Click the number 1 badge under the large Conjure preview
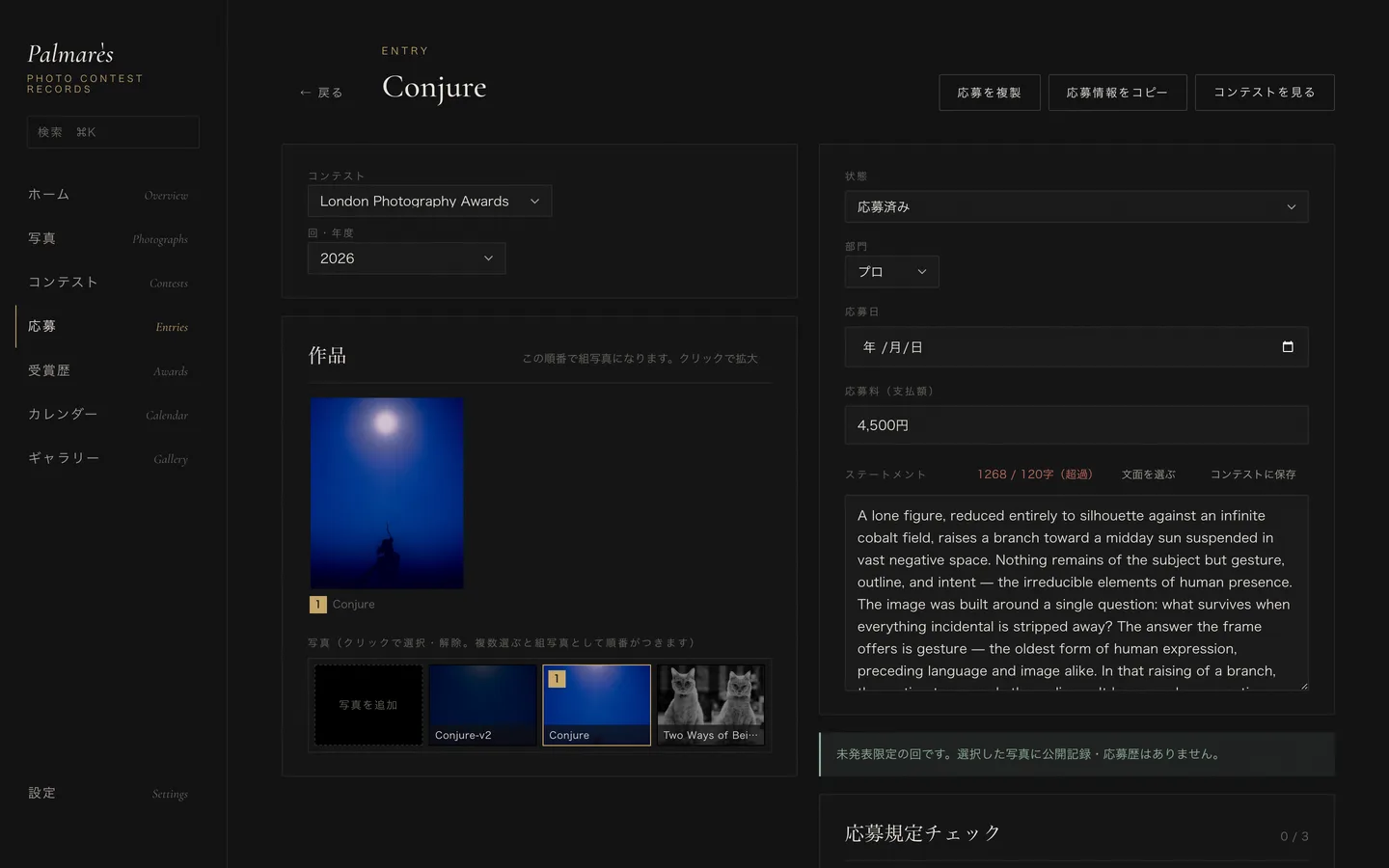The height and width of the screenshot is (868, 1389). point(317,605)
